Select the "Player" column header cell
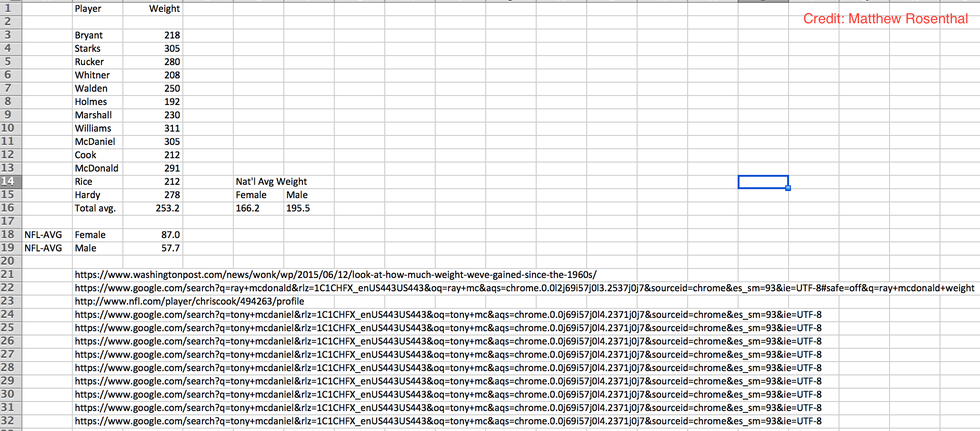The height and width of the screenshot is (431, 980). (88, 9)
